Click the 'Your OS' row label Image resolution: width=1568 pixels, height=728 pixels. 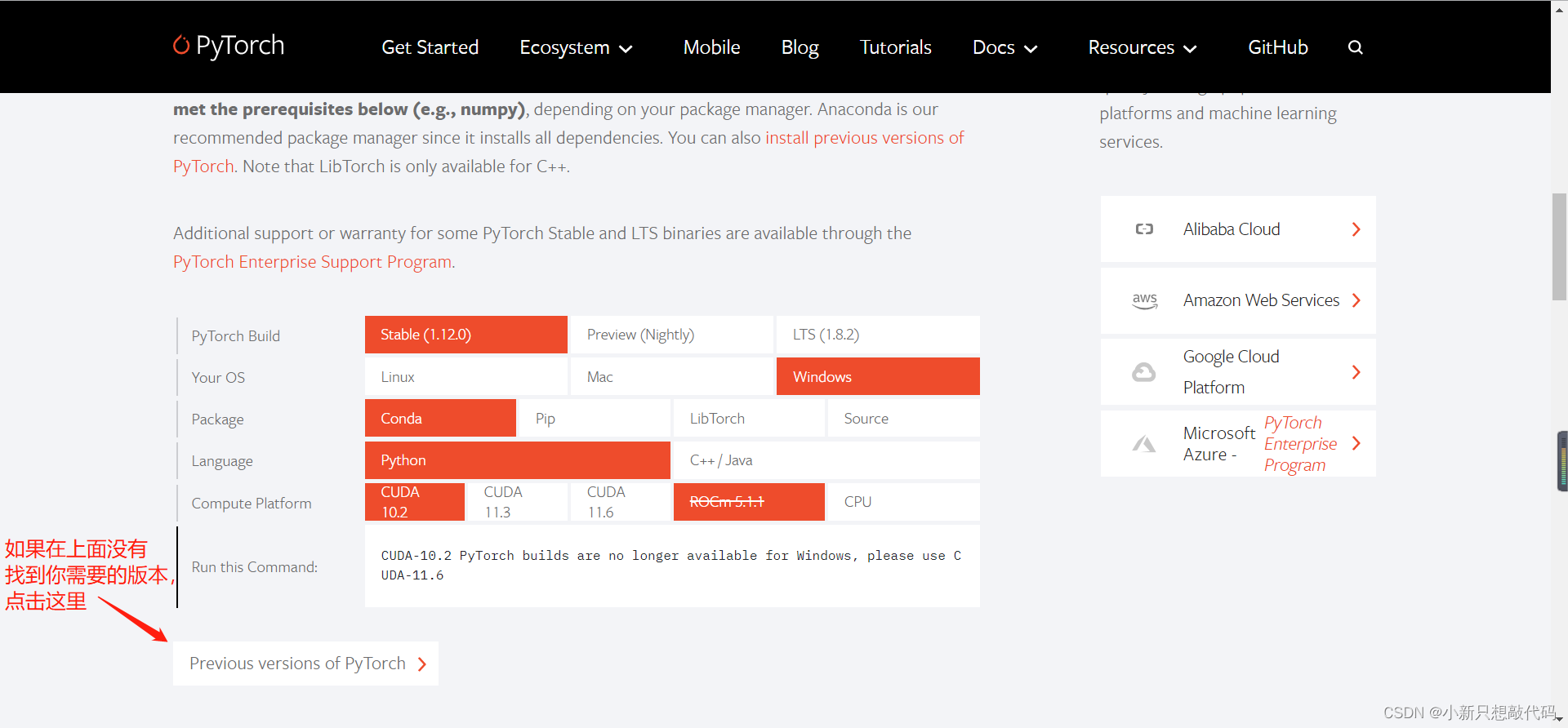(x=218, y=378)
